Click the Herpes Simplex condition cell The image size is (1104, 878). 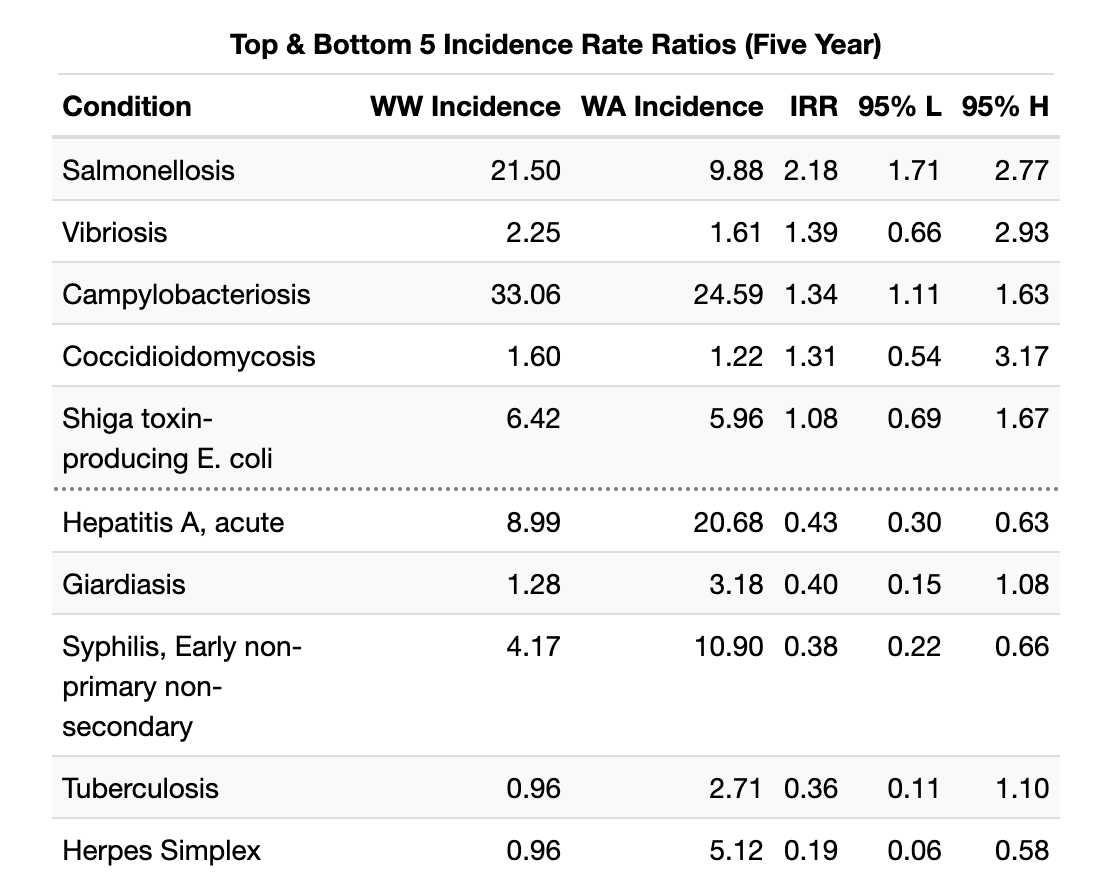coord(161,850)
